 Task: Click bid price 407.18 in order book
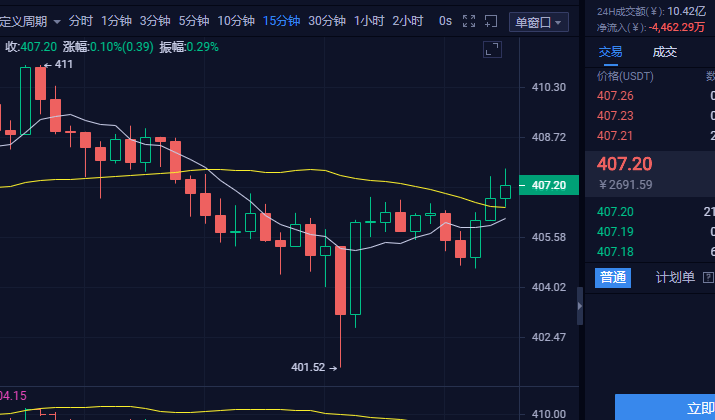click(615, 252)
